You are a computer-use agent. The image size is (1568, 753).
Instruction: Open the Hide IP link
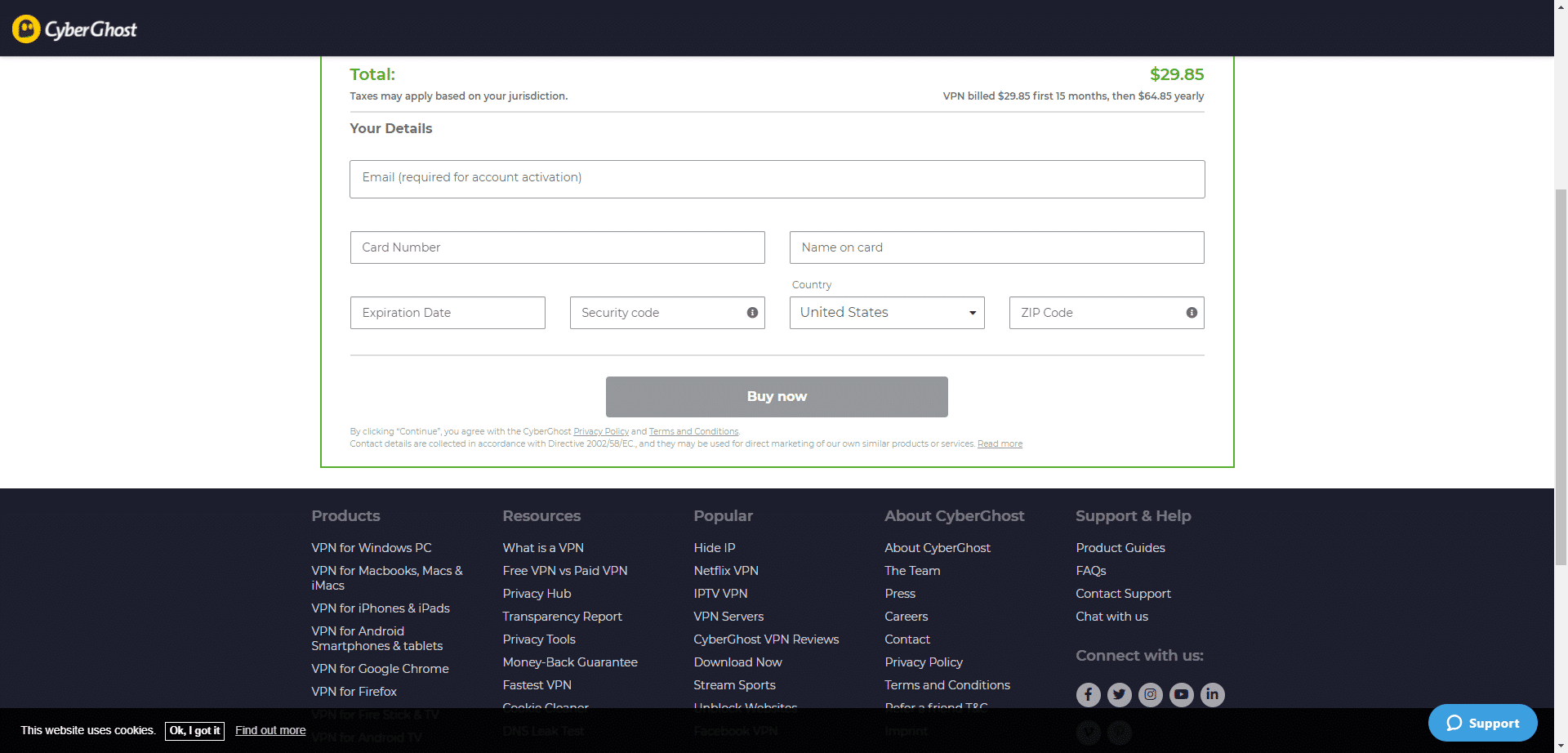point(715,548)
